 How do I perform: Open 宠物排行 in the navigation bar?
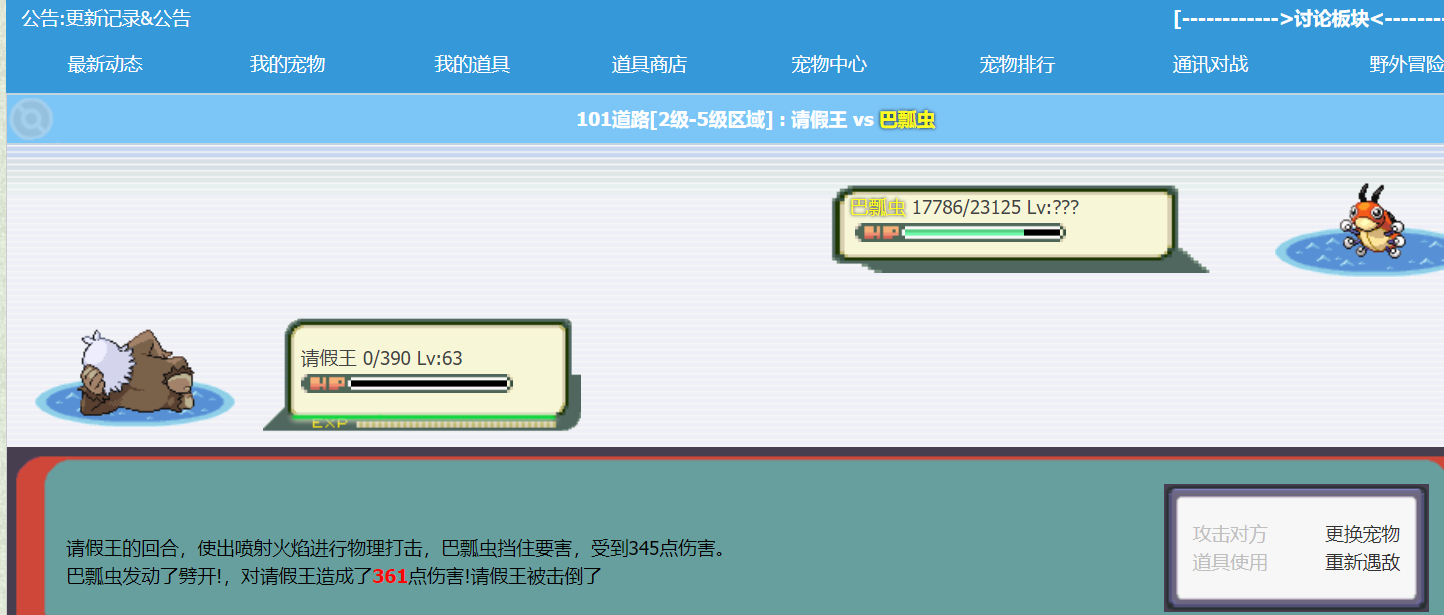pyautogui.click(x=1017, y=65)
